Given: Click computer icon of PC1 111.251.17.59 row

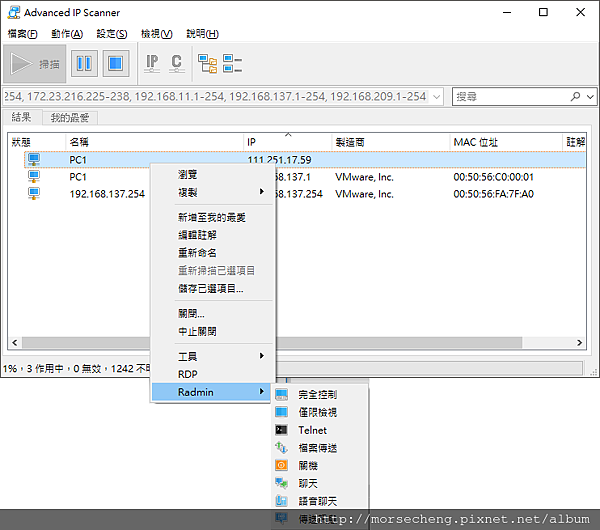Looking at the screenshot, I should [x=34, y=159].
